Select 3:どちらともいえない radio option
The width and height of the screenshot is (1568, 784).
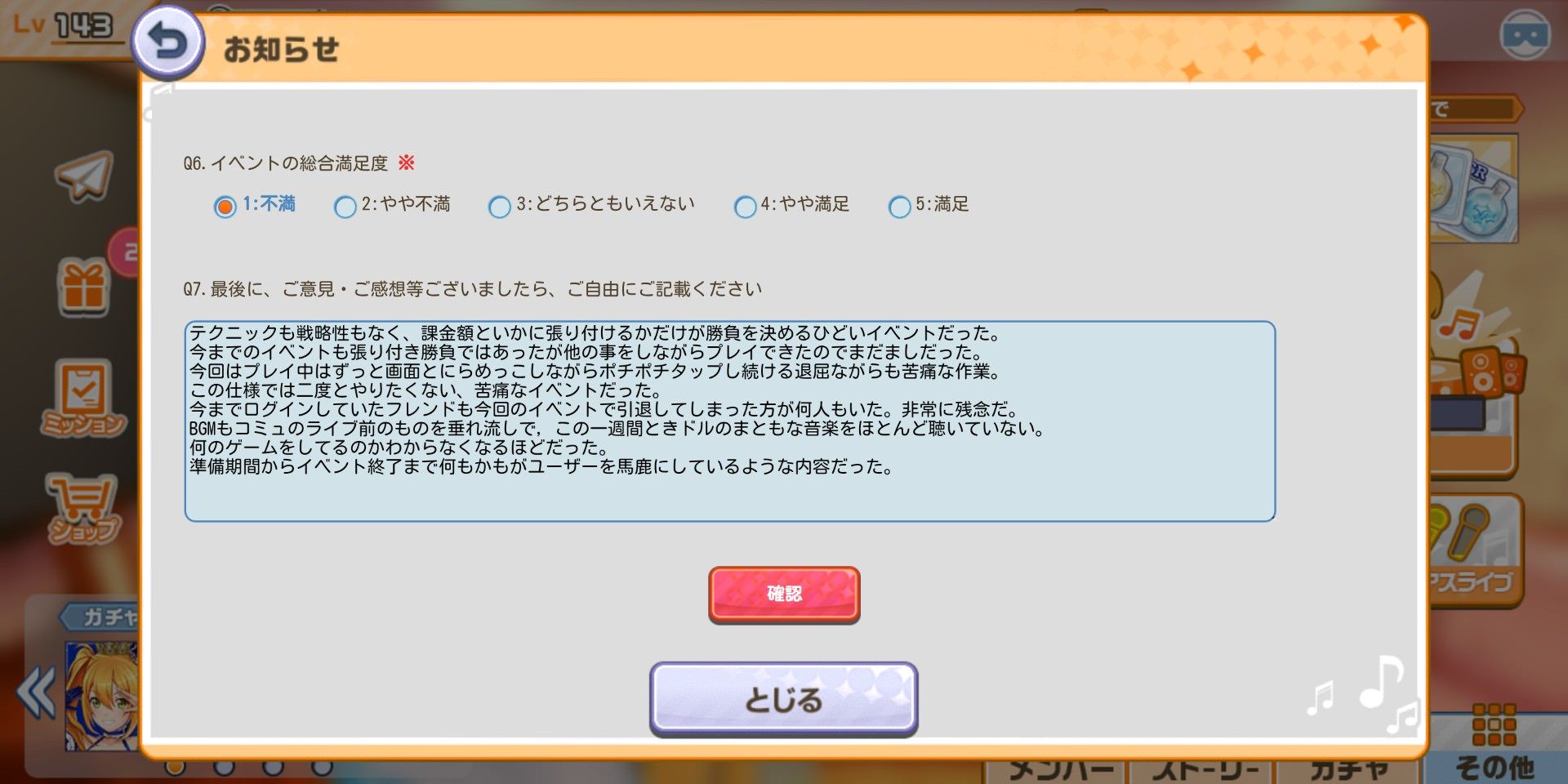499,207
